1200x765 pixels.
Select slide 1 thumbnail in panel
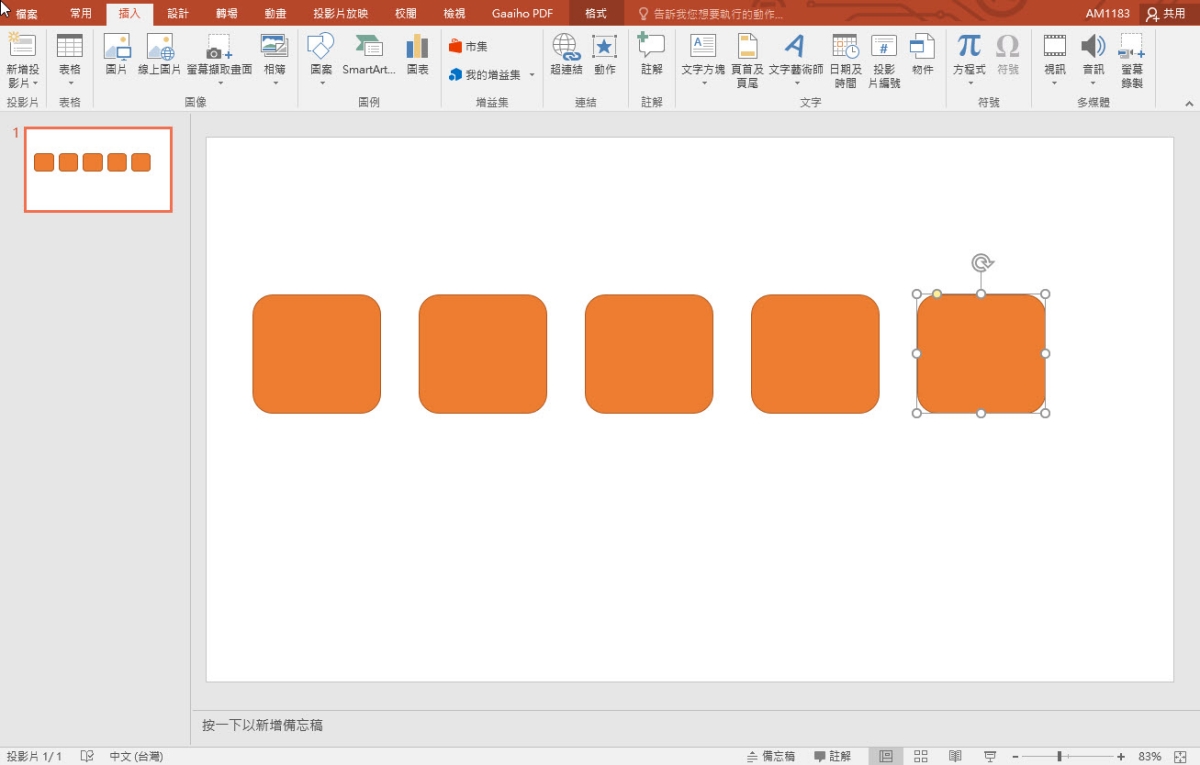click(x=98, y=169)
